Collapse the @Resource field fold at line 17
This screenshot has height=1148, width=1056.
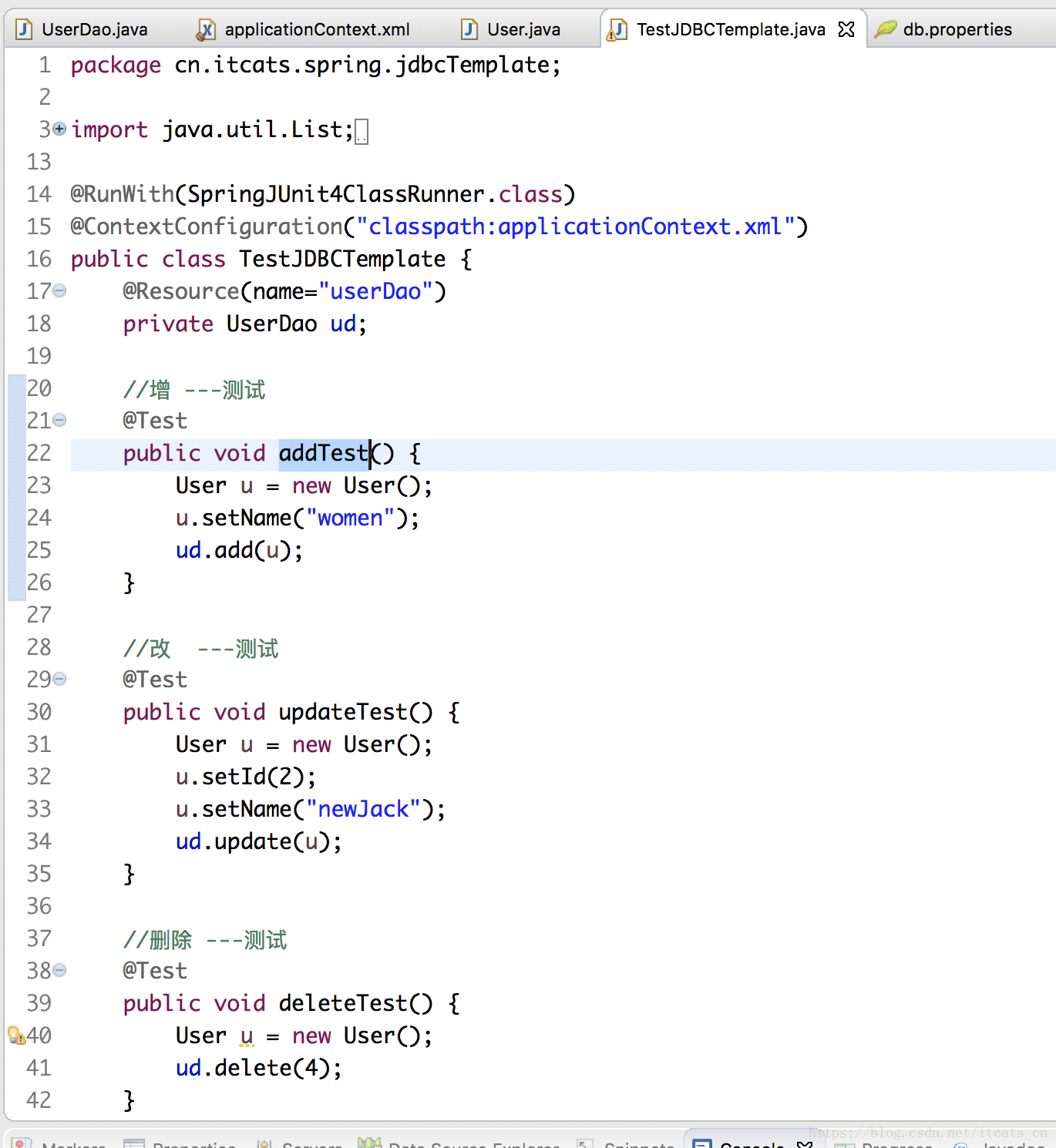(x=59, y=290)
